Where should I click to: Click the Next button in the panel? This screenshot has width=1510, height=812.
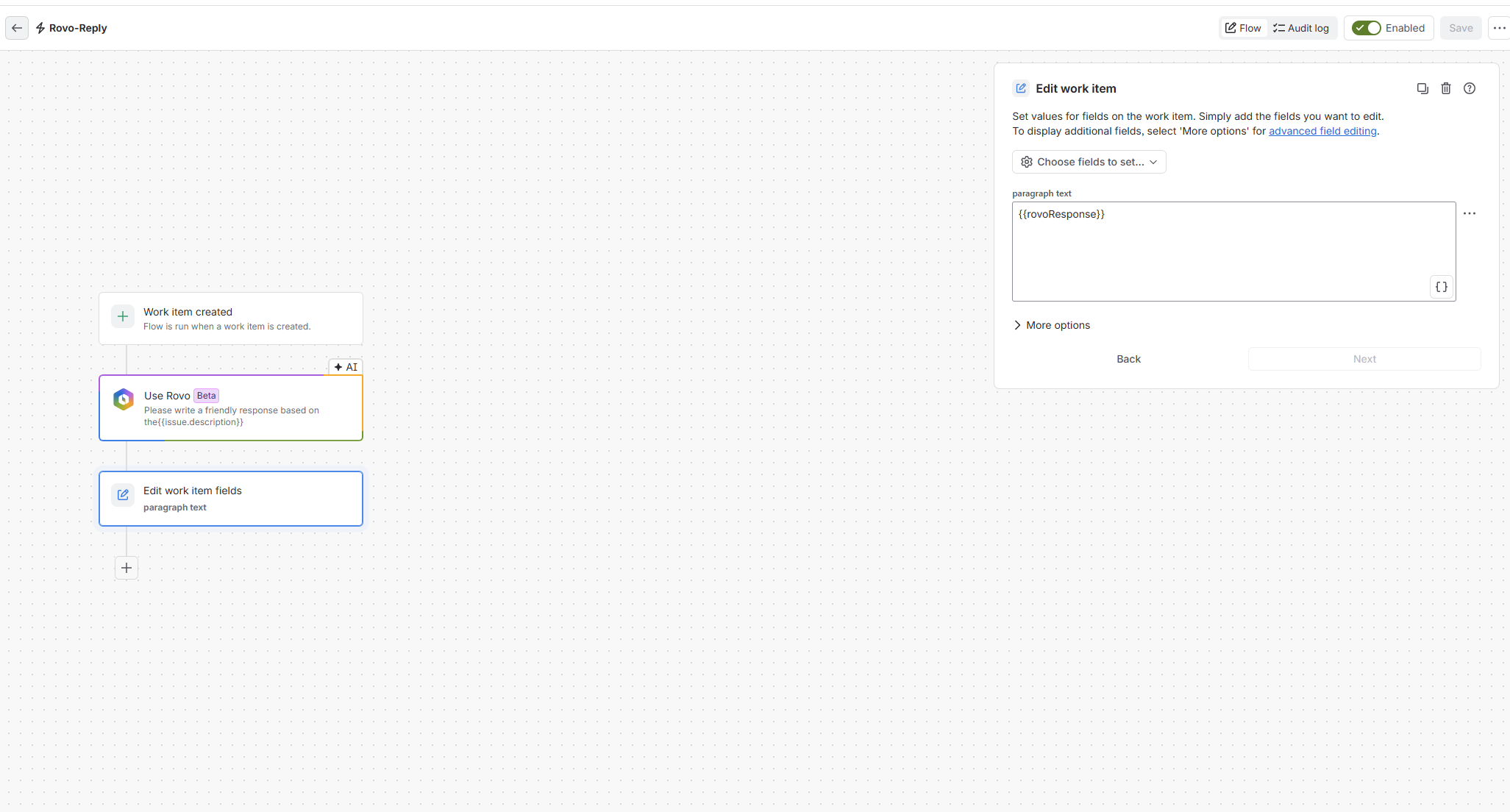(x=1364, y=359)
